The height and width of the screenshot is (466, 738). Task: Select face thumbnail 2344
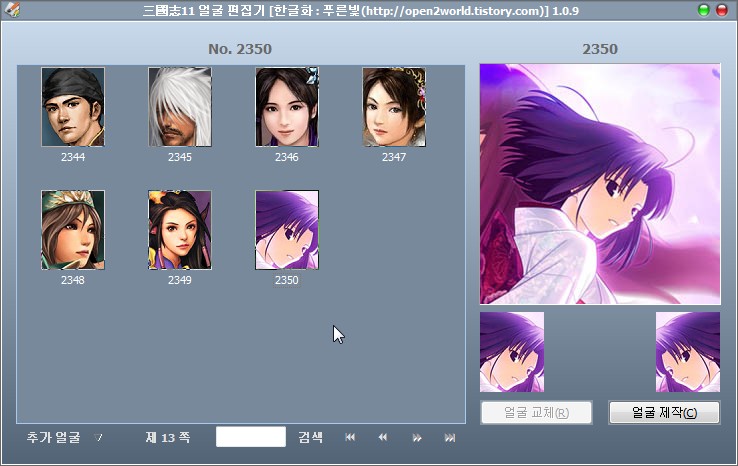pyautogui.click(x=73, y=107)
